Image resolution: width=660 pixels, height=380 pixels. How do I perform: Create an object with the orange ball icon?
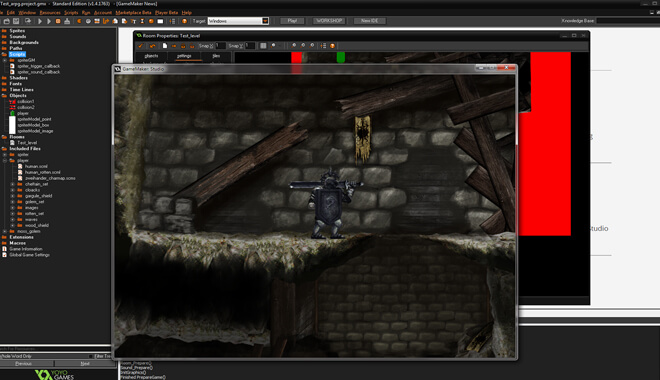pos(151,21)
